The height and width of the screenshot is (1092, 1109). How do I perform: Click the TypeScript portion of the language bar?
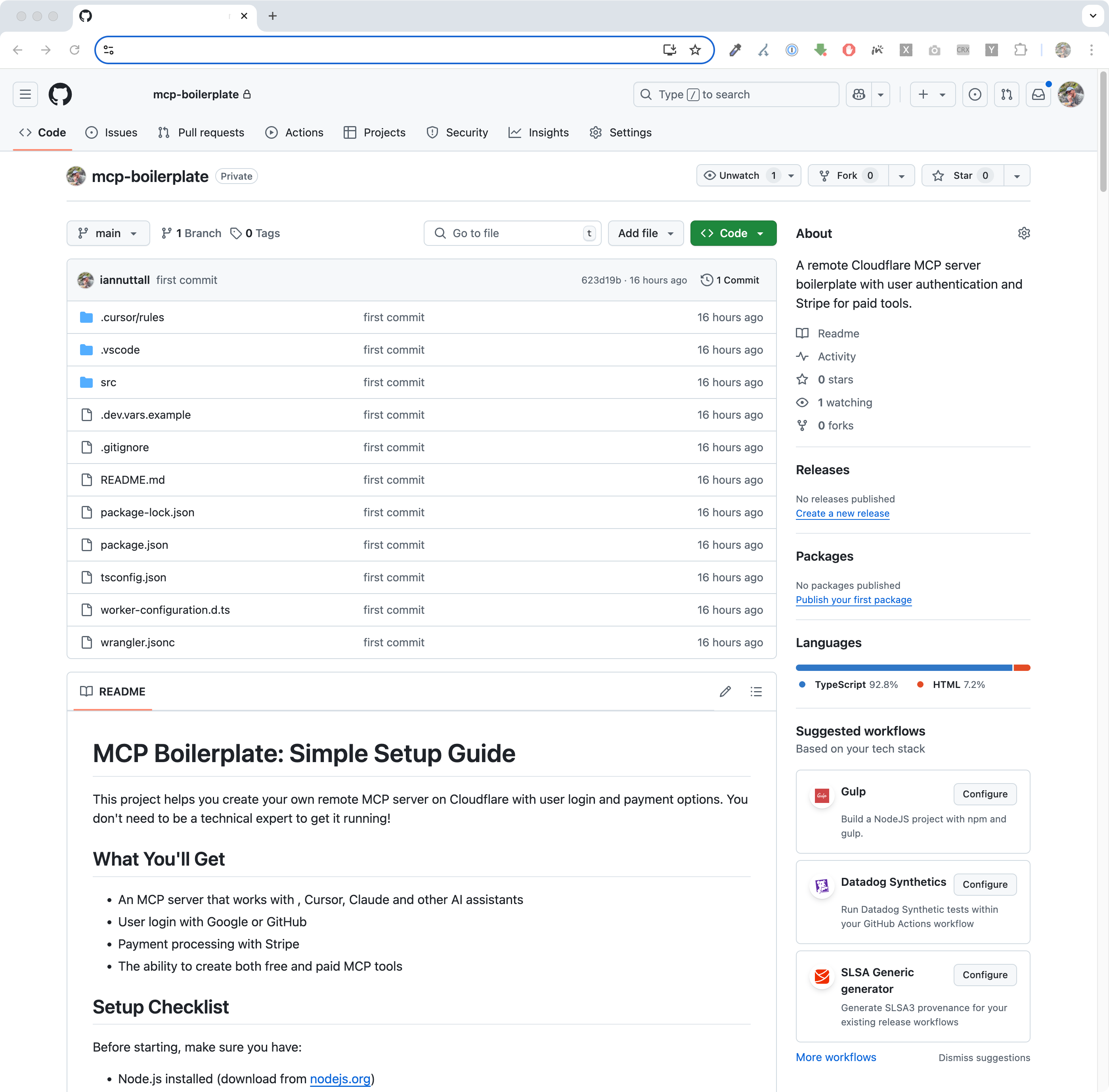900,667
